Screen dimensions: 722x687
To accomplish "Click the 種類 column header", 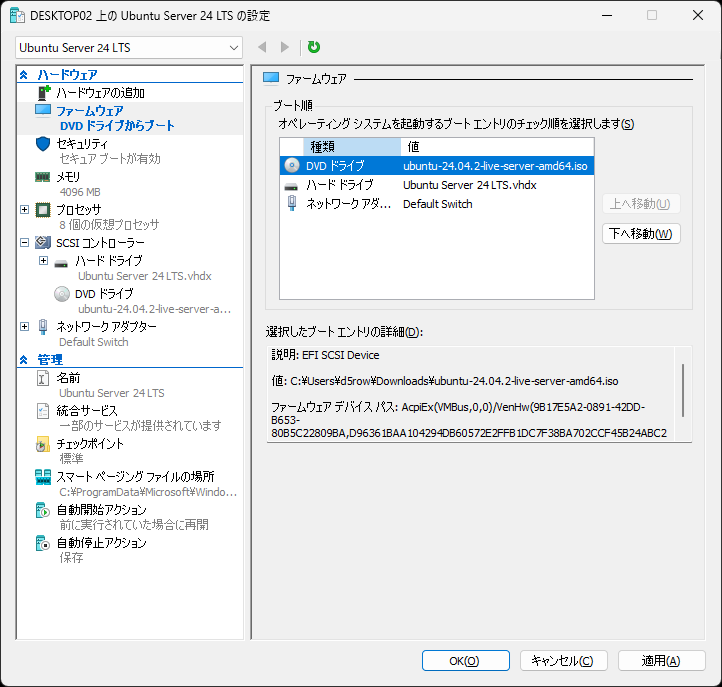I will pyautogui.click(x=352, y=147).
